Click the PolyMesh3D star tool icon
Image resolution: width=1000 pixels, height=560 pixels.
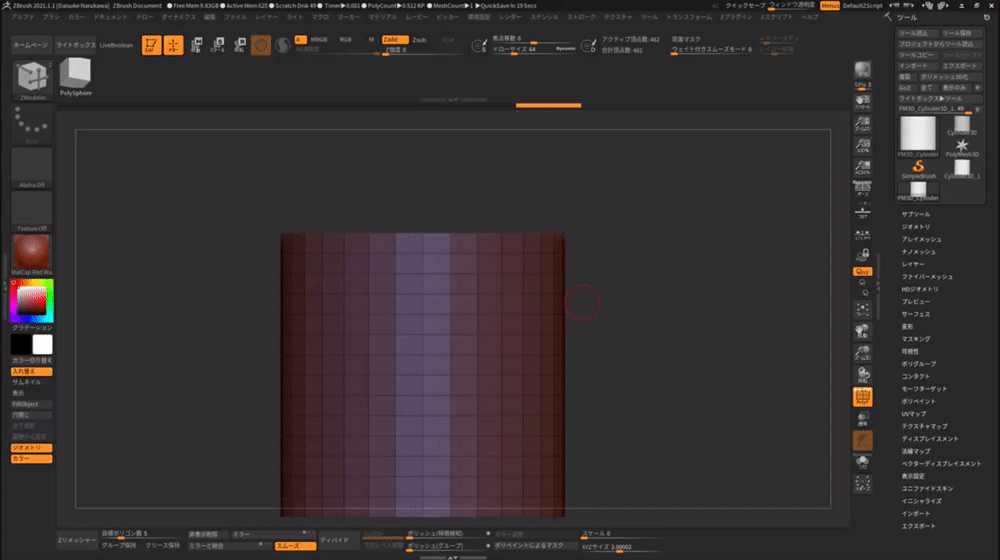962,146
